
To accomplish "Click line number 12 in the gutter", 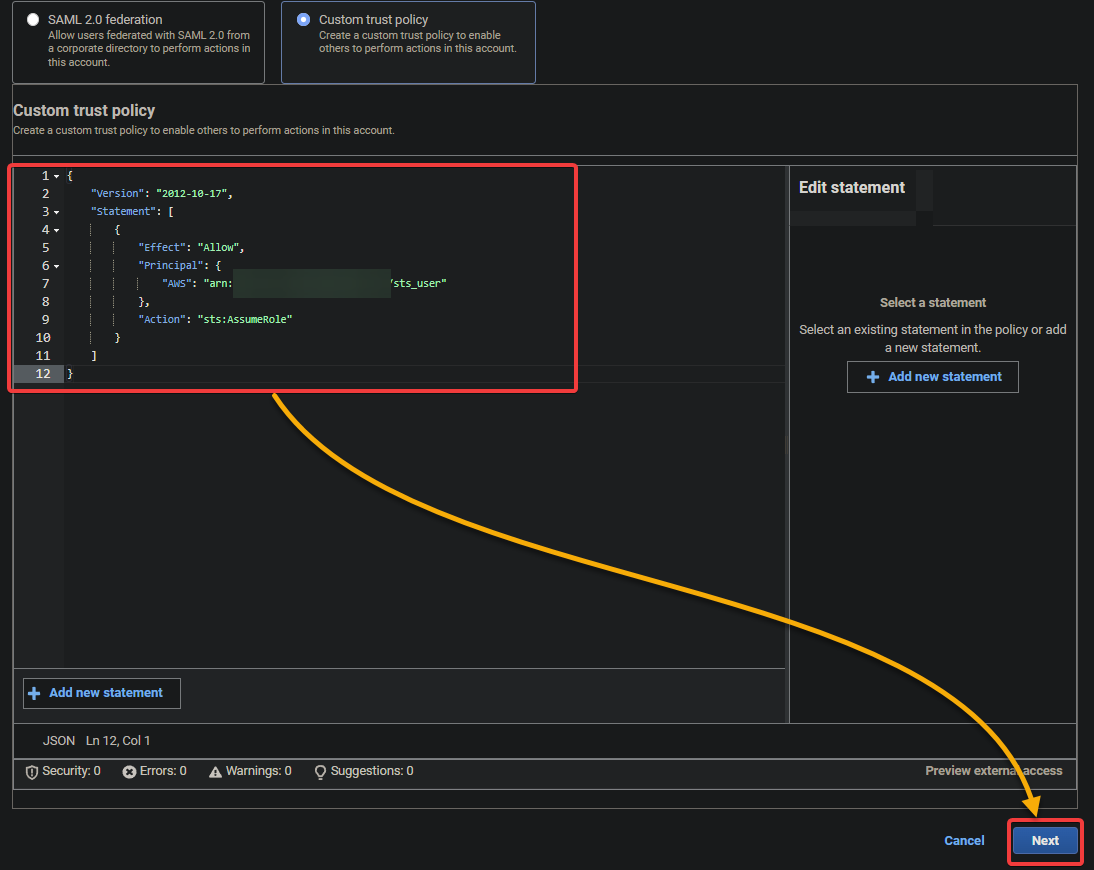I will pos(43,374).
